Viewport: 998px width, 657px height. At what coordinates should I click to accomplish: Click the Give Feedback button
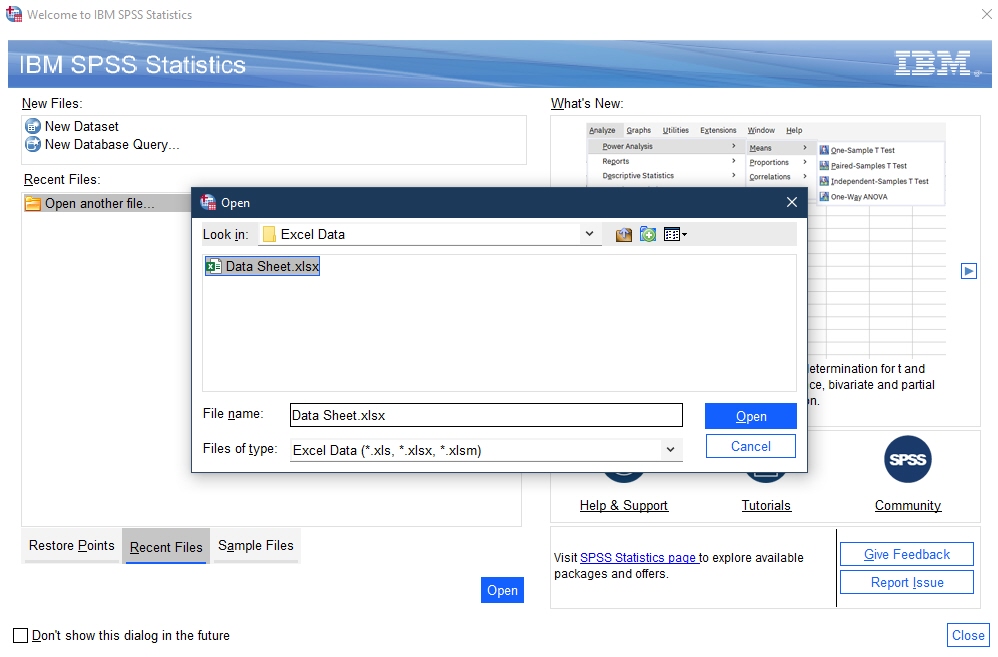coord(907,555)
